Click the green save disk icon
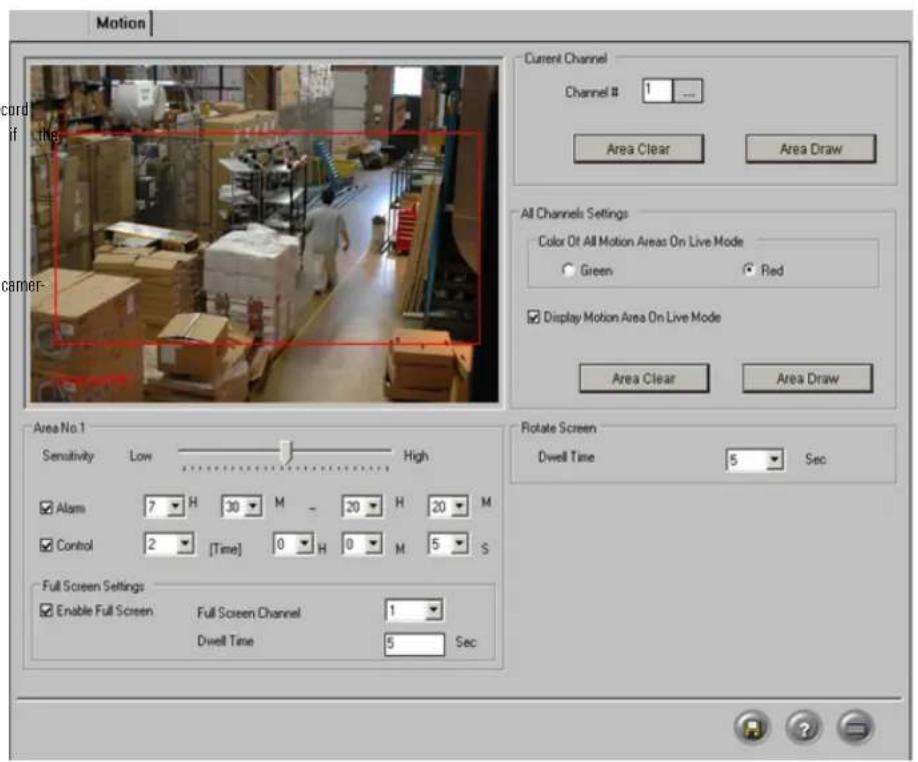 point(752,727)
